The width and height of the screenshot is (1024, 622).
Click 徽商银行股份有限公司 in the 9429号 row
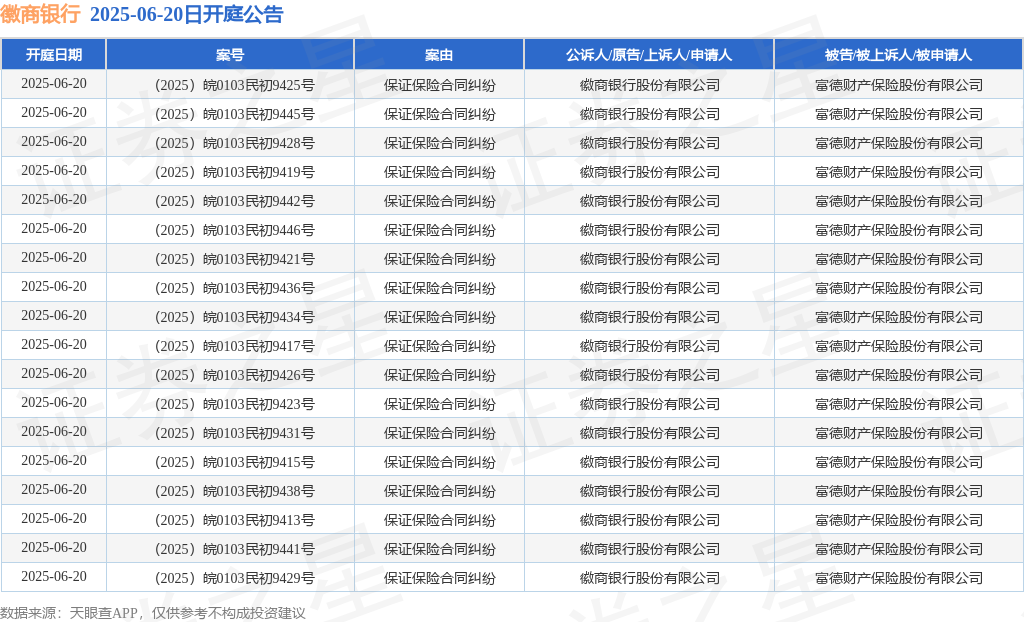click(650, 578)
